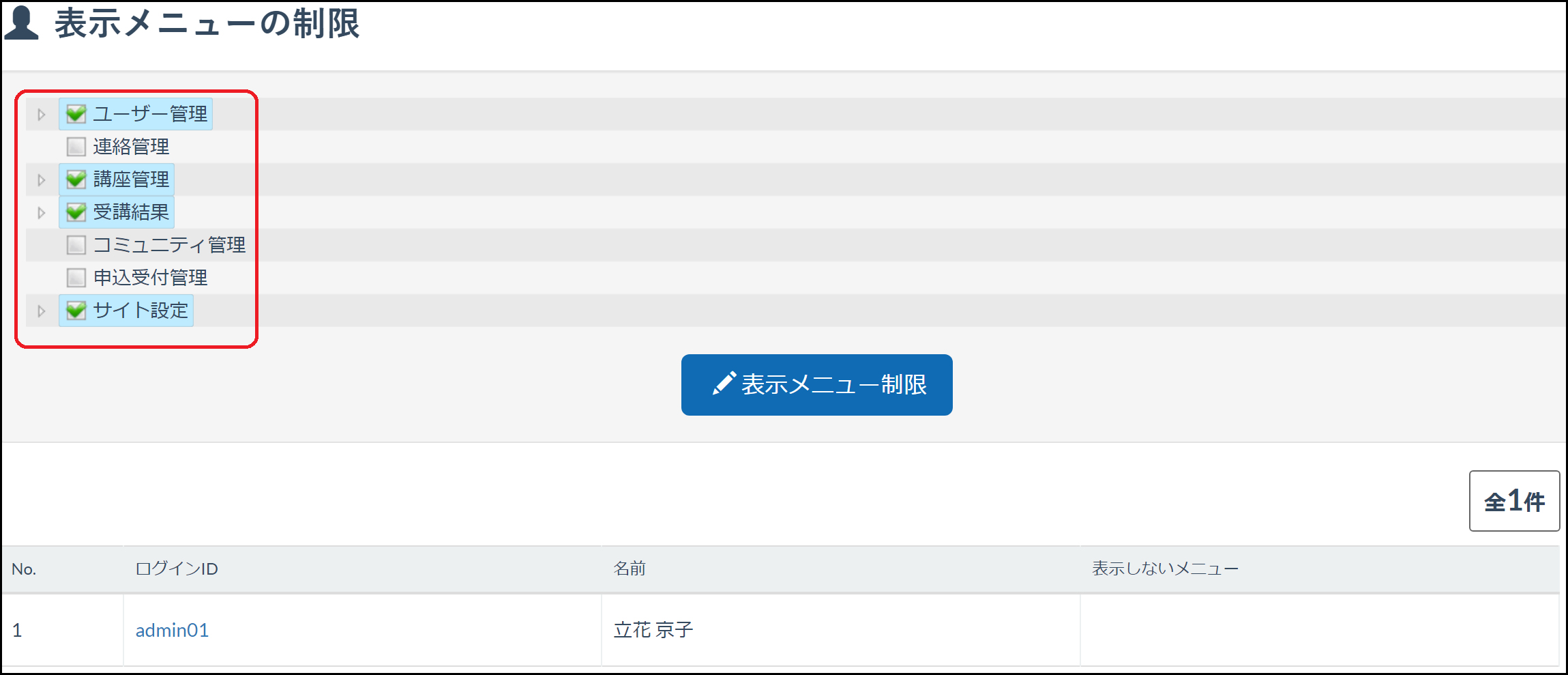Click the 名前 column header
Screen dimensions: 1568x675
(x=630, y=569)
